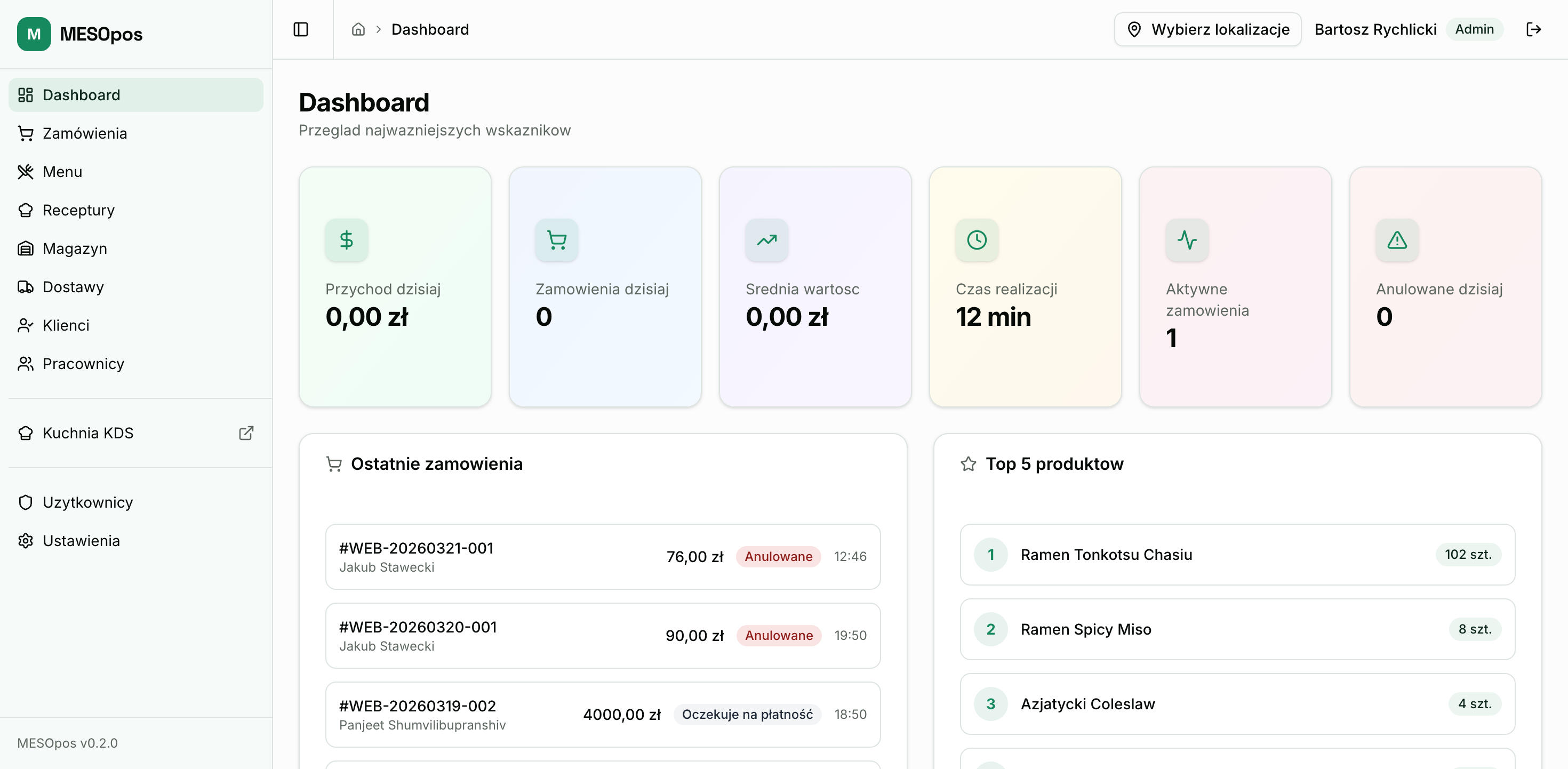Open the Wybierz lokalizacje selector
This screenshot has height=769, width=1568.
(x=1207, y=29)
